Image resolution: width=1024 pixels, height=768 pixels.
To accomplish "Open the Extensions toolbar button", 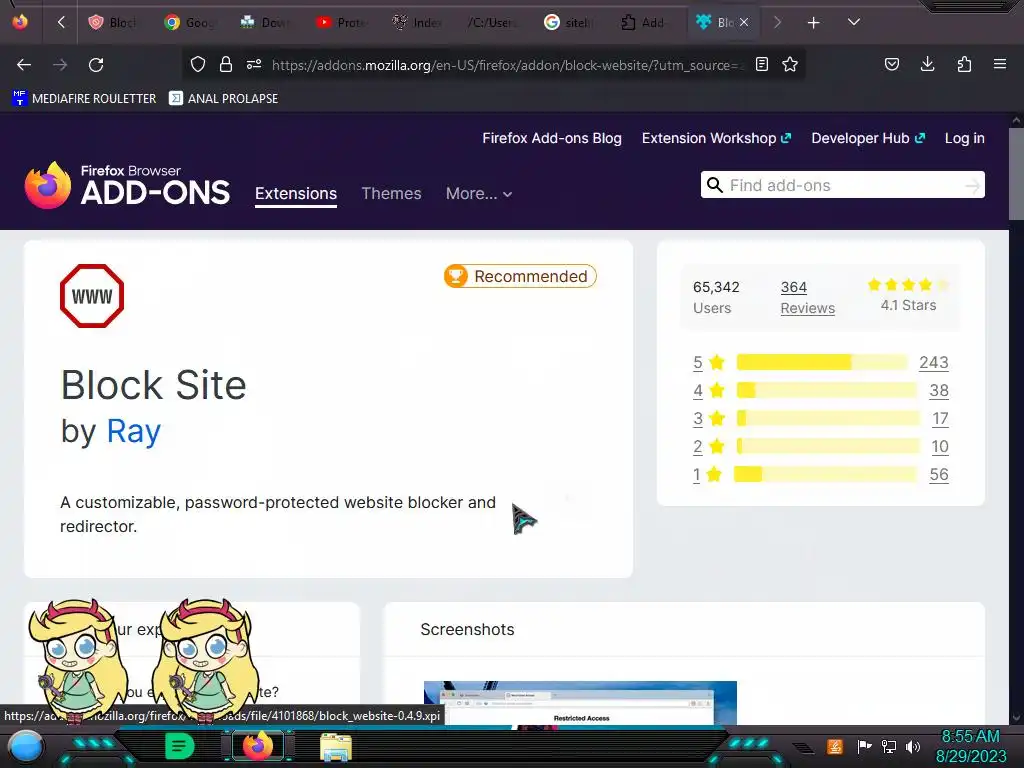I will pos(964,64).
